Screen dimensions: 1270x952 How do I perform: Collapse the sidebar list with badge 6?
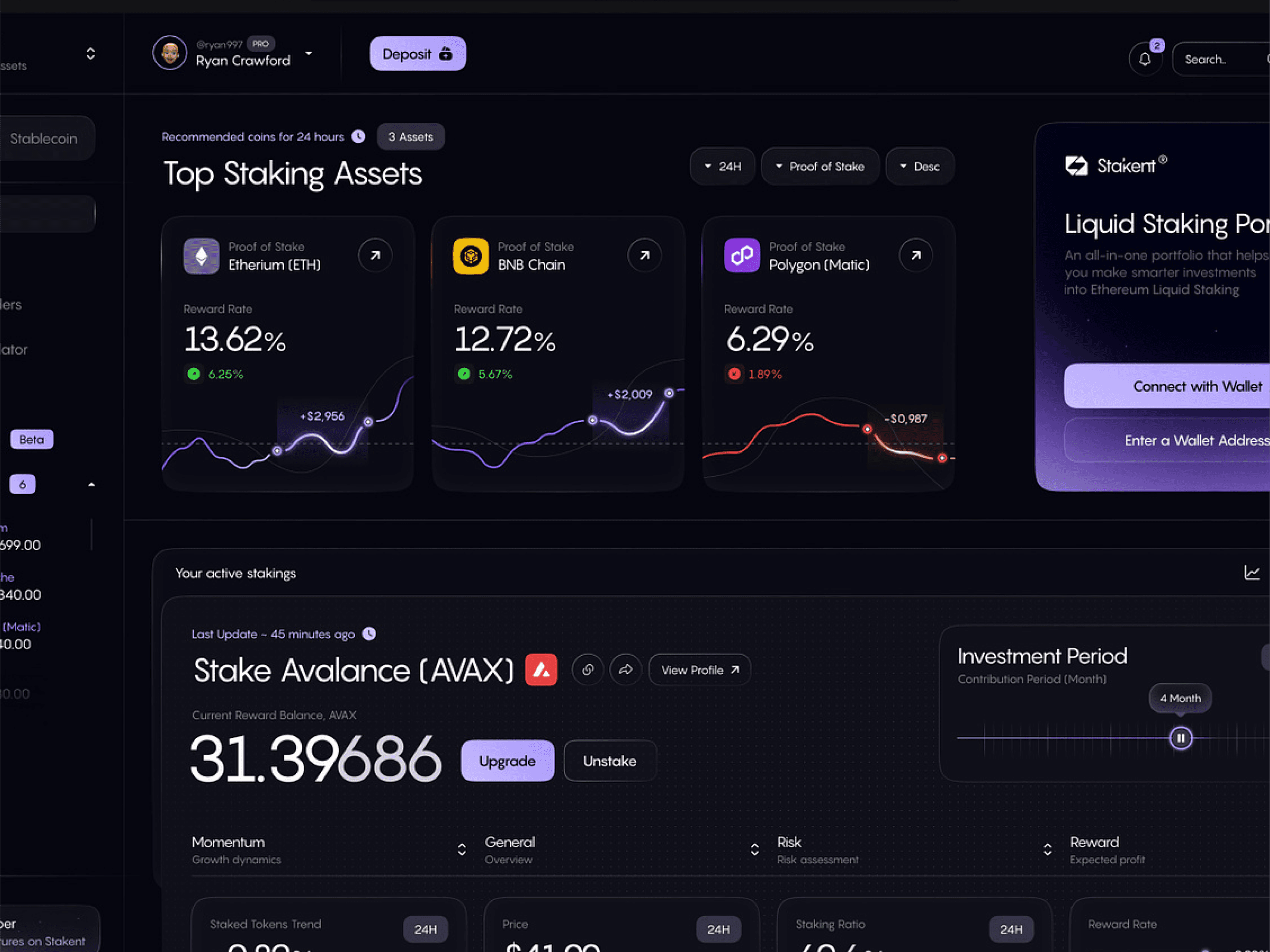(90, 485)
